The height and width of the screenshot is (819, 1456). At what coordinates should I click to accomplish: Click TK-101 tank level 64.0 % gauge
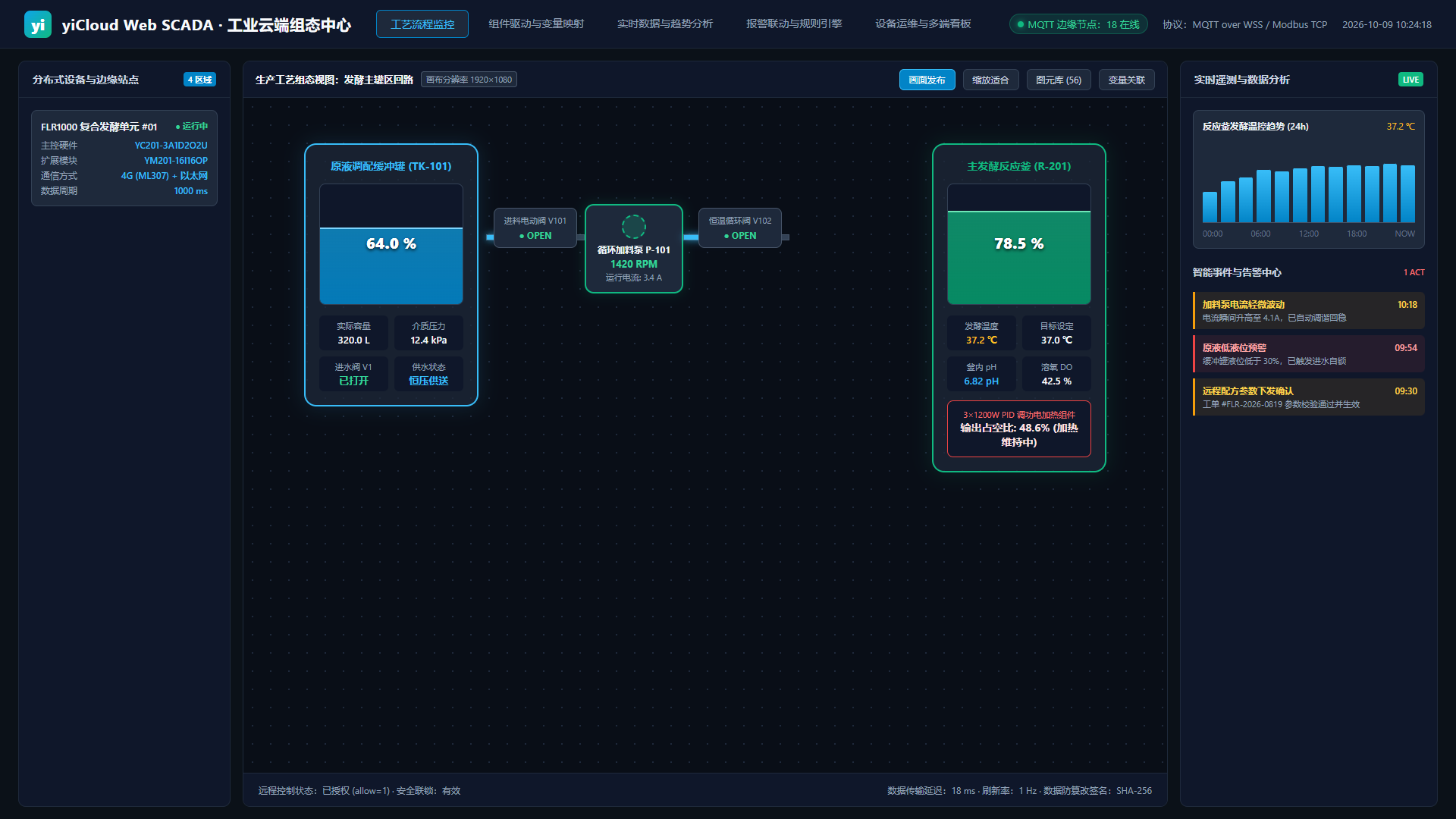pos(391,244)
